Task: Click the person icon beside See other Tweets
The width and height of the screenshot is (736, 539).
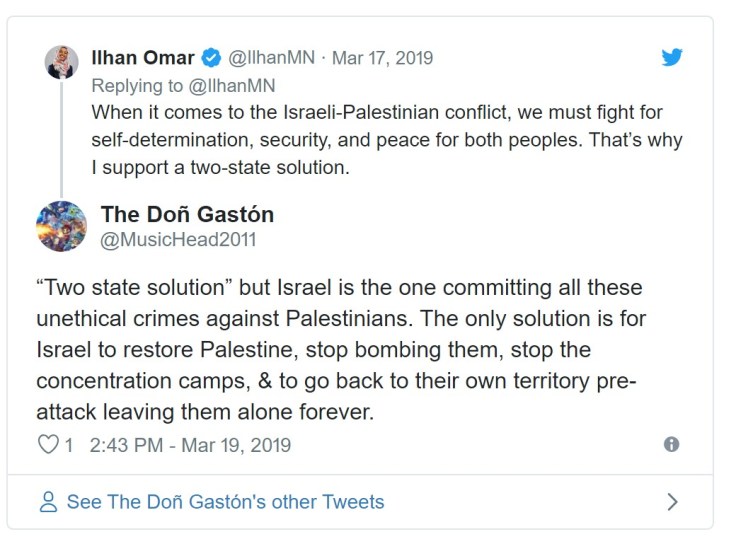Action: point(48,502)
